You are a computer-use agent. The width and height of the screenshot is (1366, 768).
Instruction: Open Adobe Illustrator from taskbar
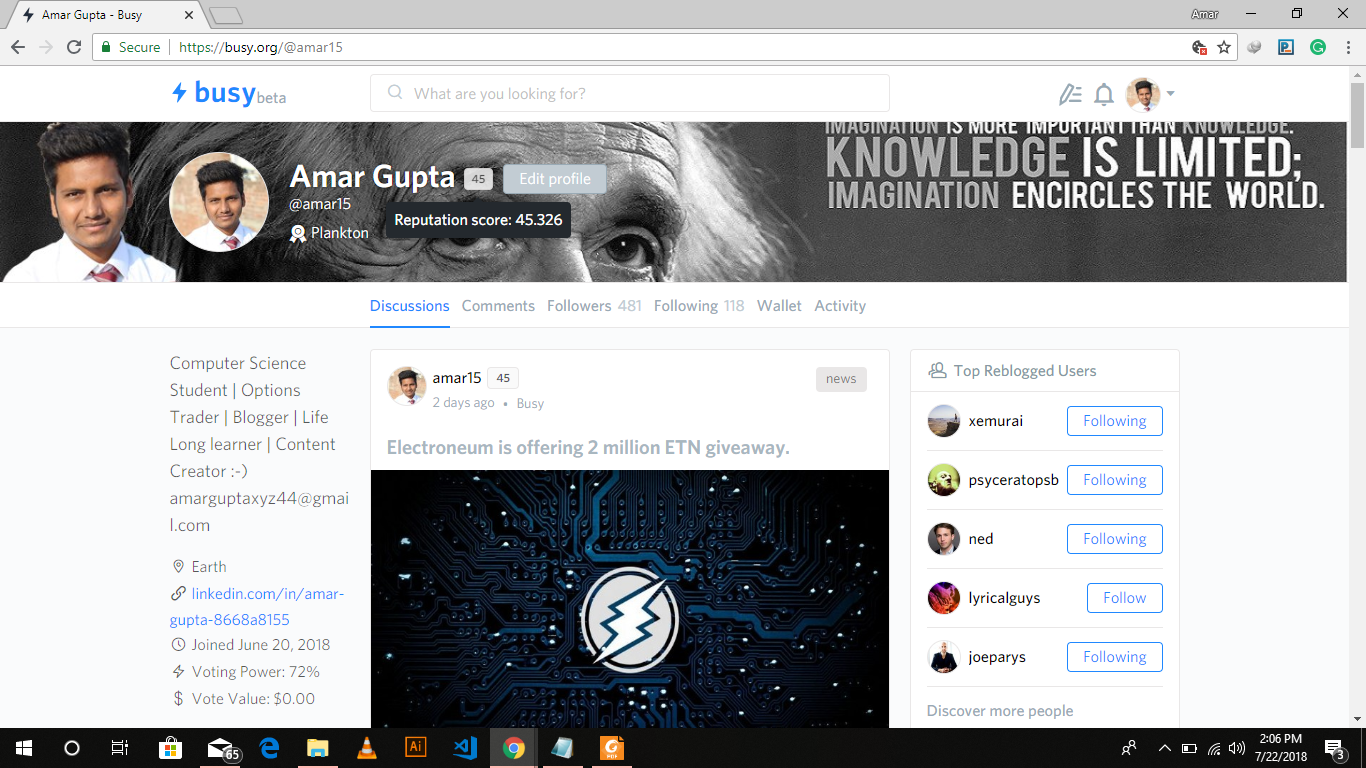point(416,748)
